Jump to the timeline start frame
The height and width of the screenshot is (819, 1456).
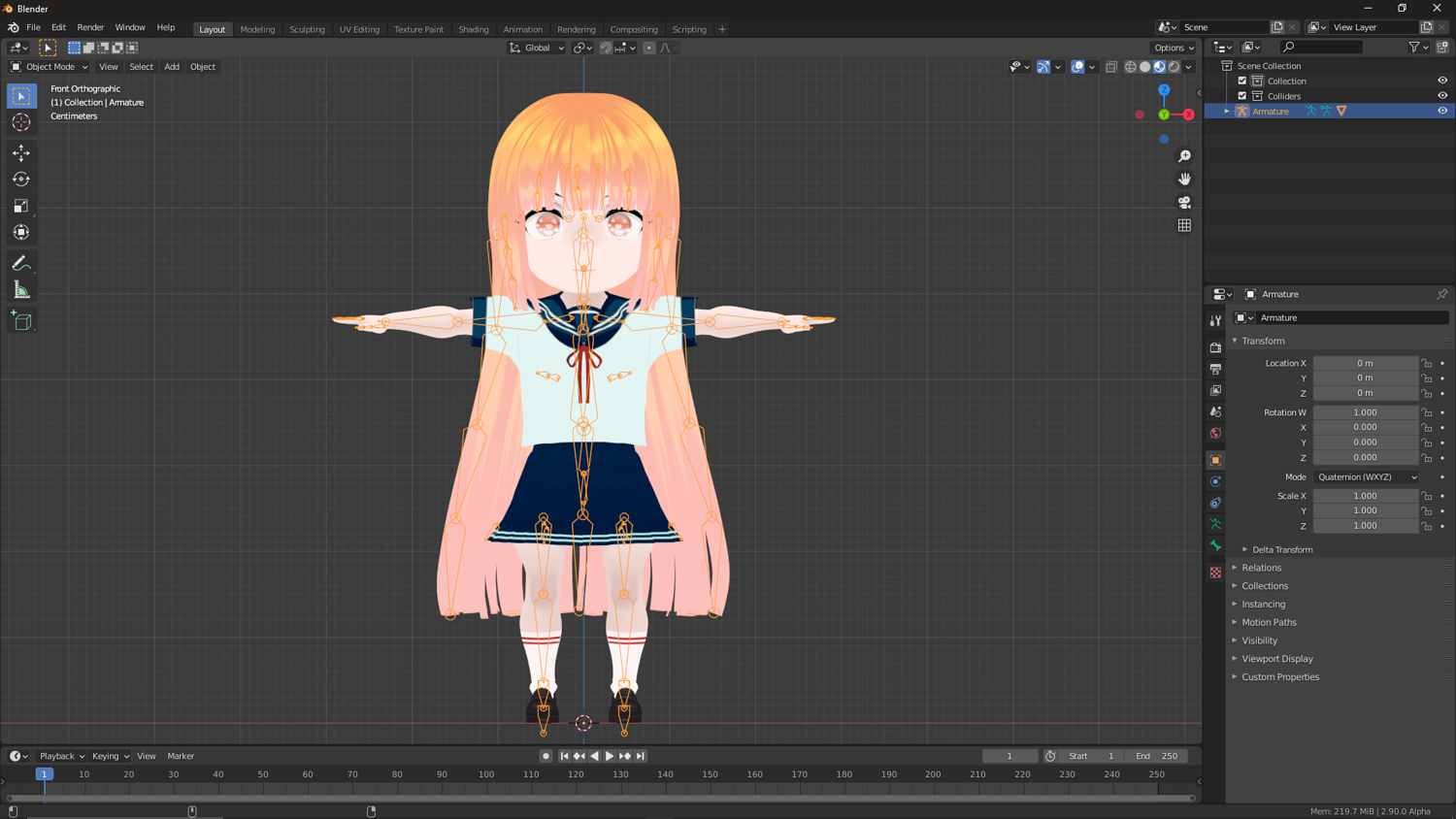click(564, 756)
